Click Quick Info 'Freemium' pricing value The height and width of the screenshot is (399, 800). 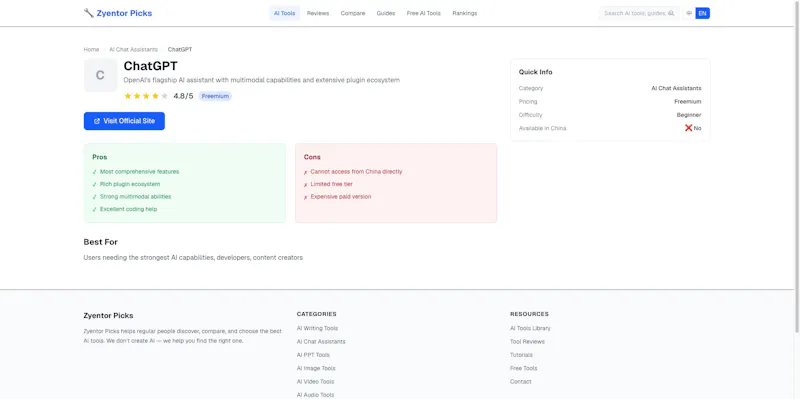coord(688,102)
